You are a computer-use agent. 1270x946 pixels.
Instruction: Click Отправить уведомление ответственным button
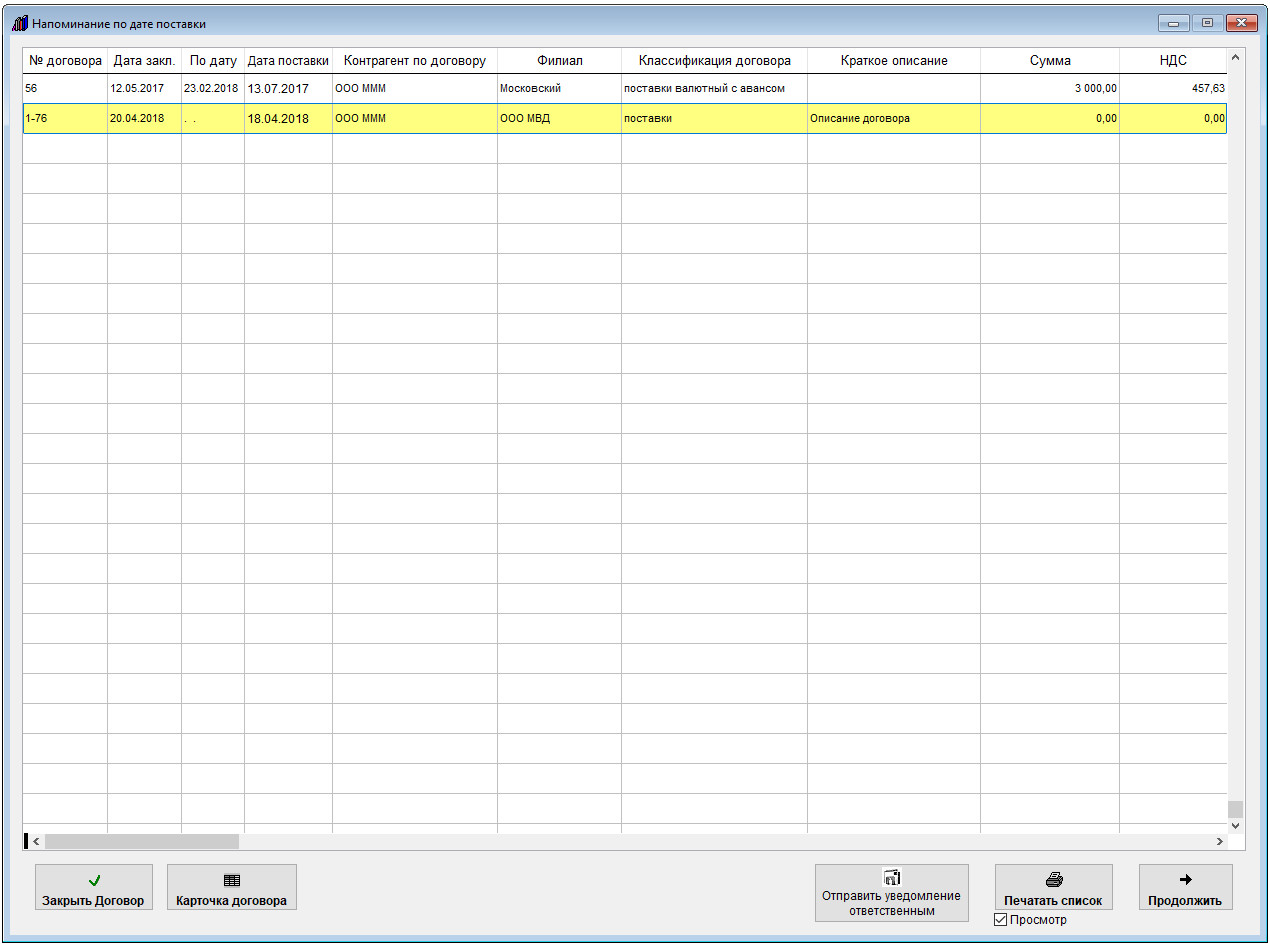pyautogui.click(x=892, y=893)
